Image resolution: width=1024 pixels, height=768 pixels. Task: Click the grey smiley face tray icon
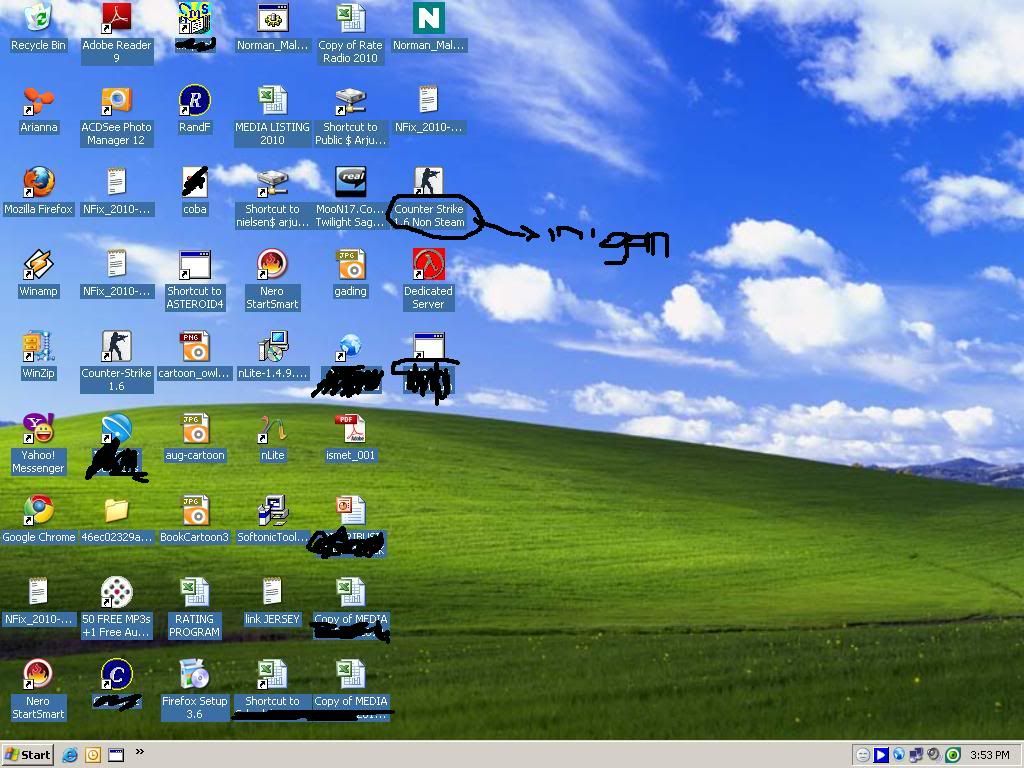[x=863, y=755]
